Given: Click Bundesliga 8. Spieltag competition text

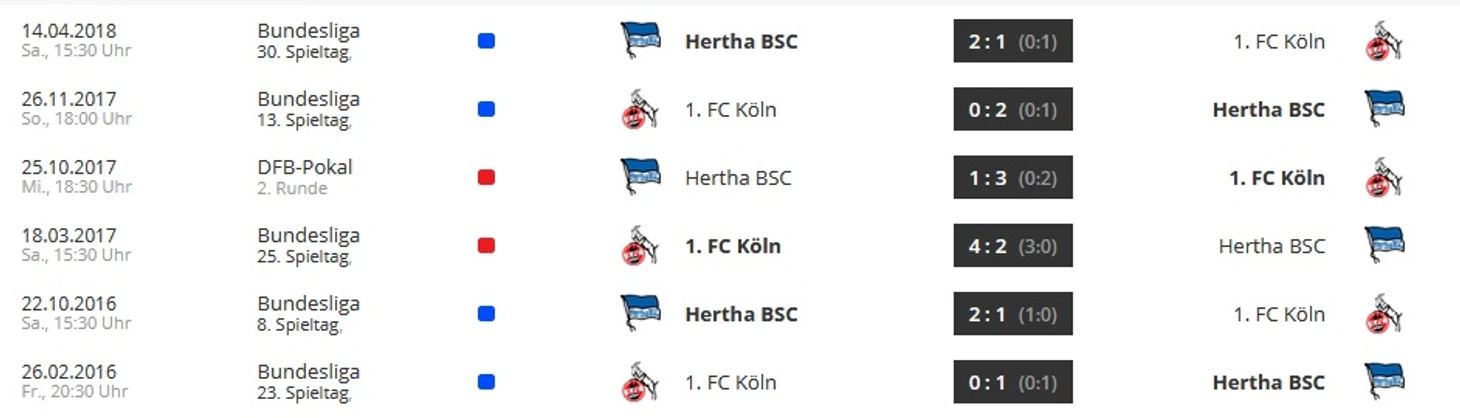Looking at the screenshot, I should click(308, 314).
